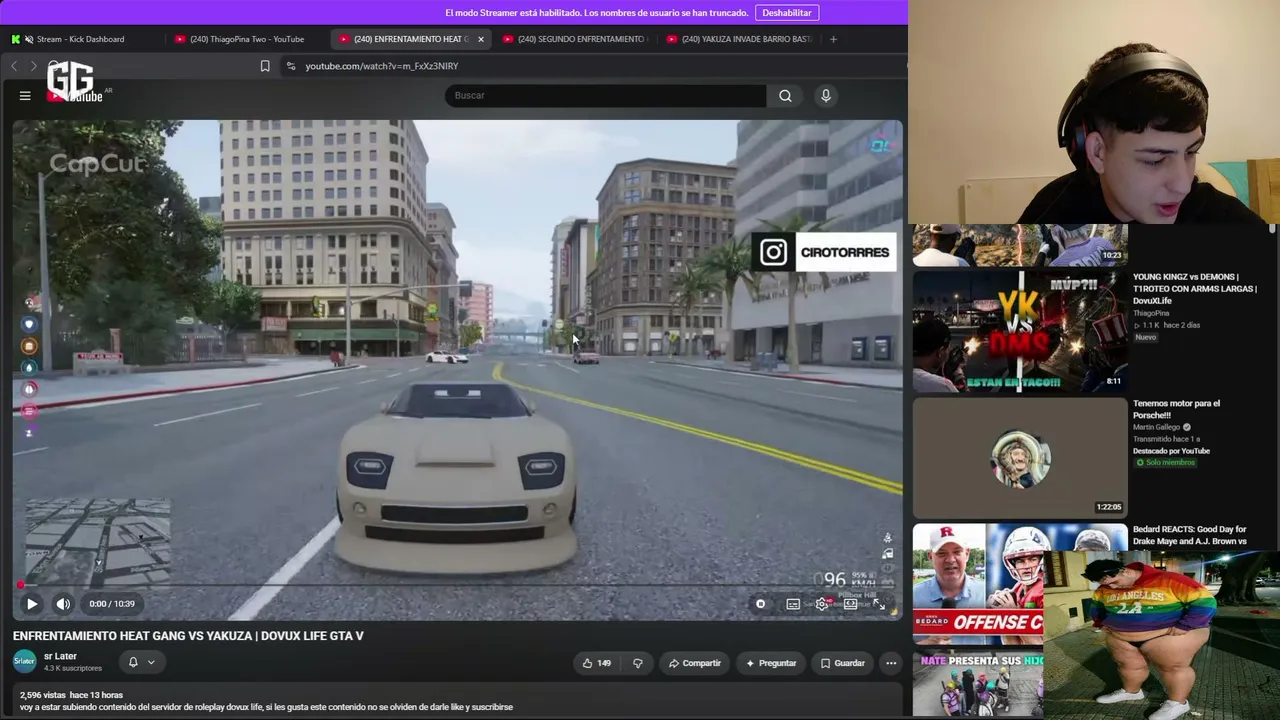This screenshot has height=720, width=1280.
Task: Open Tenemos motor para el Porsche title
Action: 1177,409
